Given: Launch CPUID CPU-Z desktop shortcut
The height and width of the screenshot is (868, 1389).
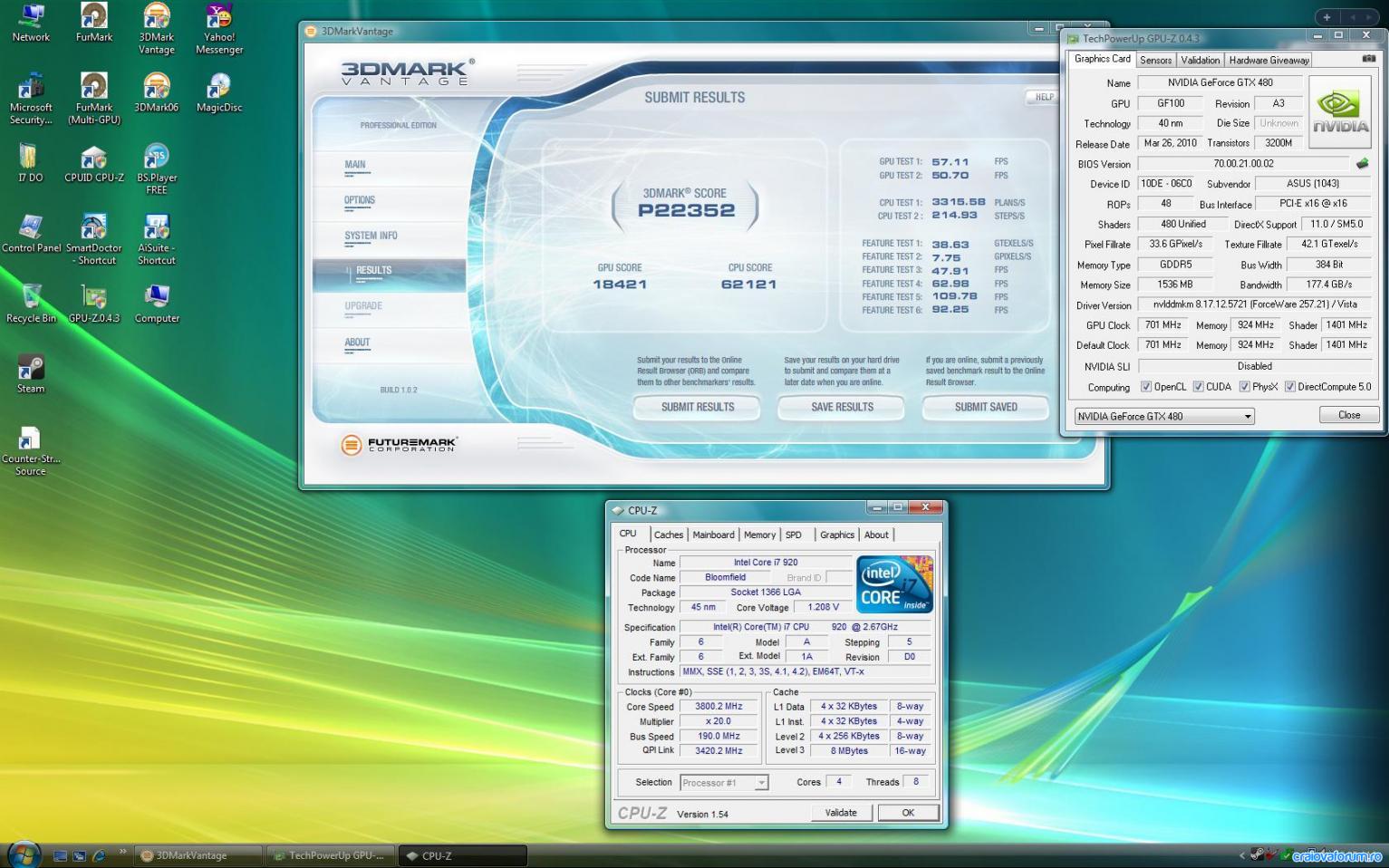Looking at the screenshot, I should 94,163.
